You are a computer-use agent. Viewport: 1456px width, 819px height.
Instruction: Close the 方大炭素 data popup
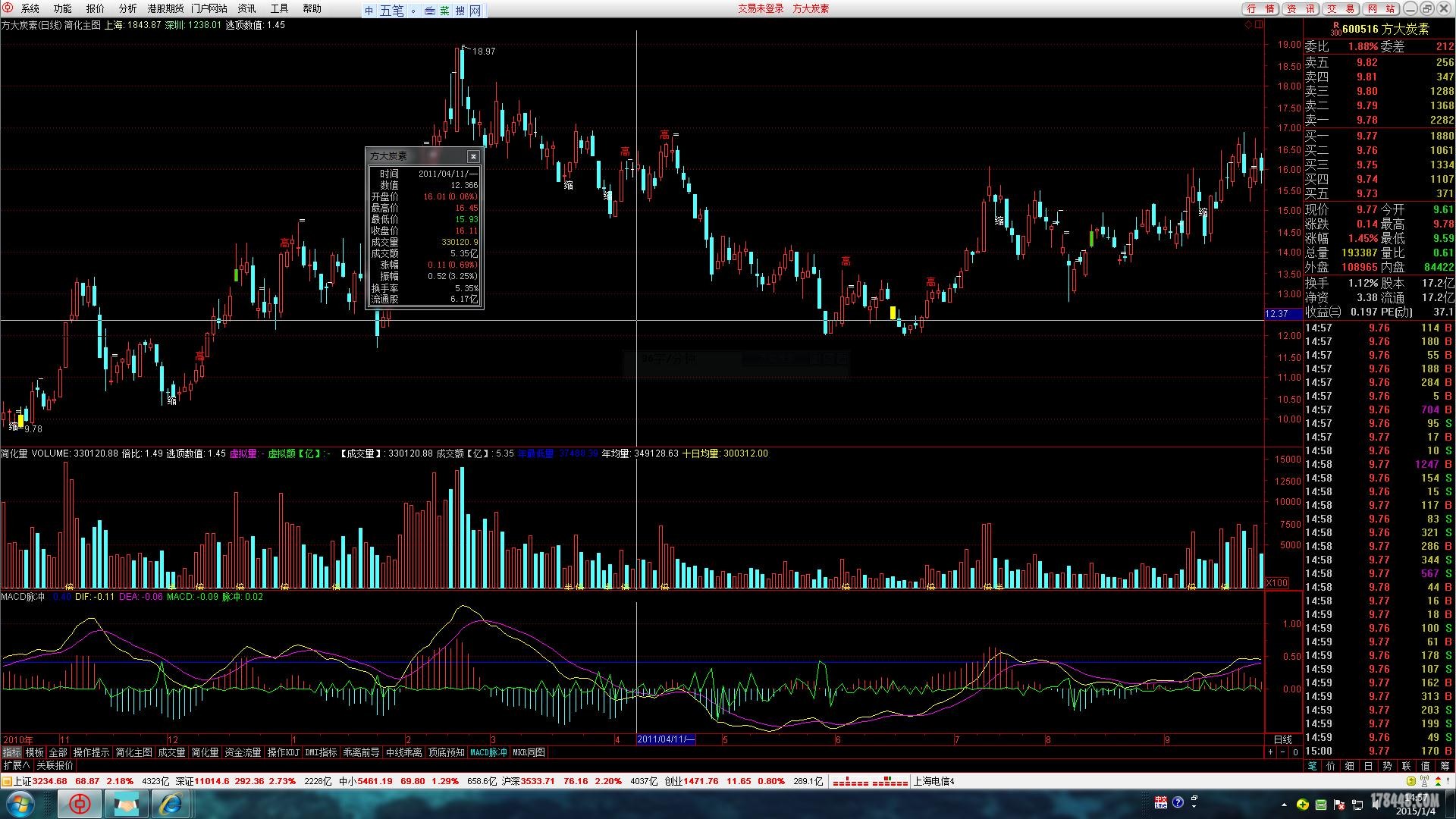(473, 156)
